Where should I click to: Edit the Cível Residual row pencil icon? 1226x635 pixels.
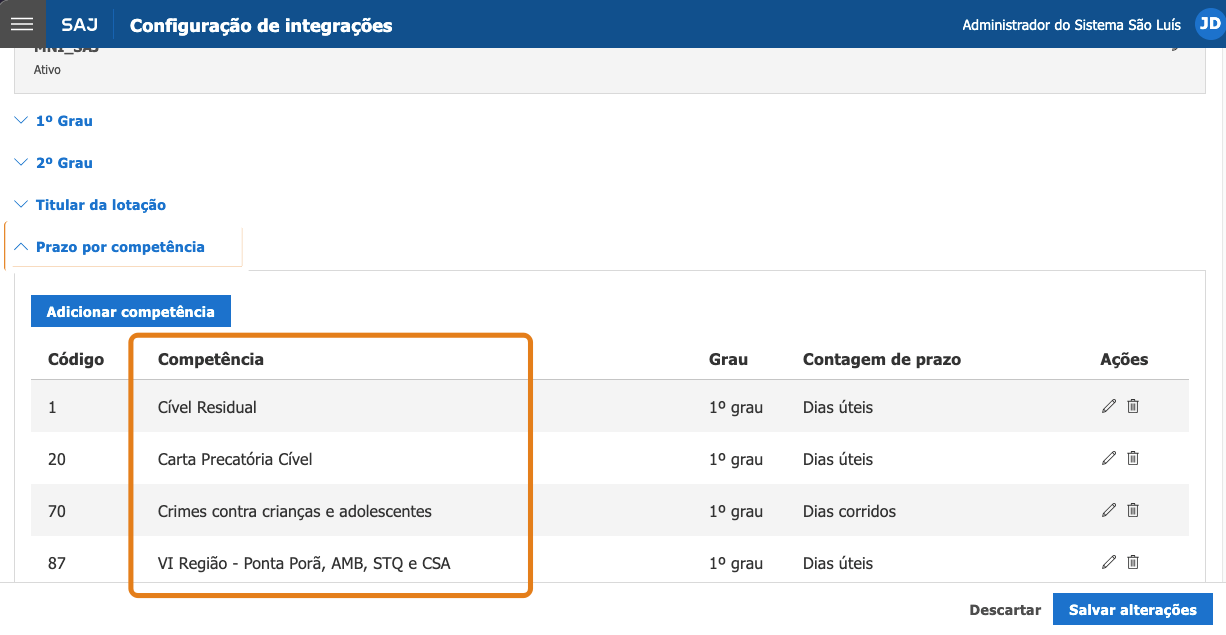pos(1108,406)
